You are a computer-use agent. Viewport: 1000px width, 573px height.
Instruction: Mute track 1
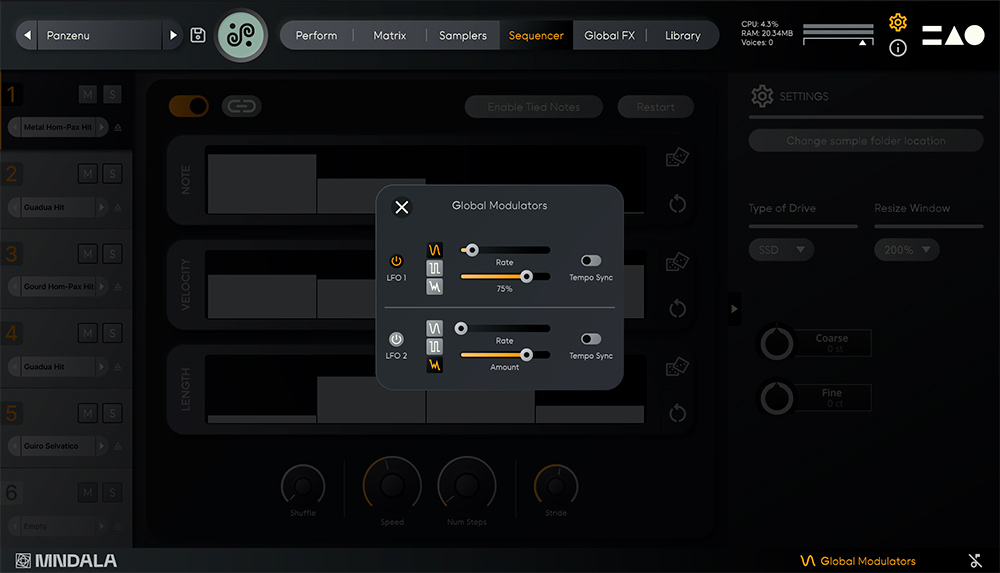[88, 94]
